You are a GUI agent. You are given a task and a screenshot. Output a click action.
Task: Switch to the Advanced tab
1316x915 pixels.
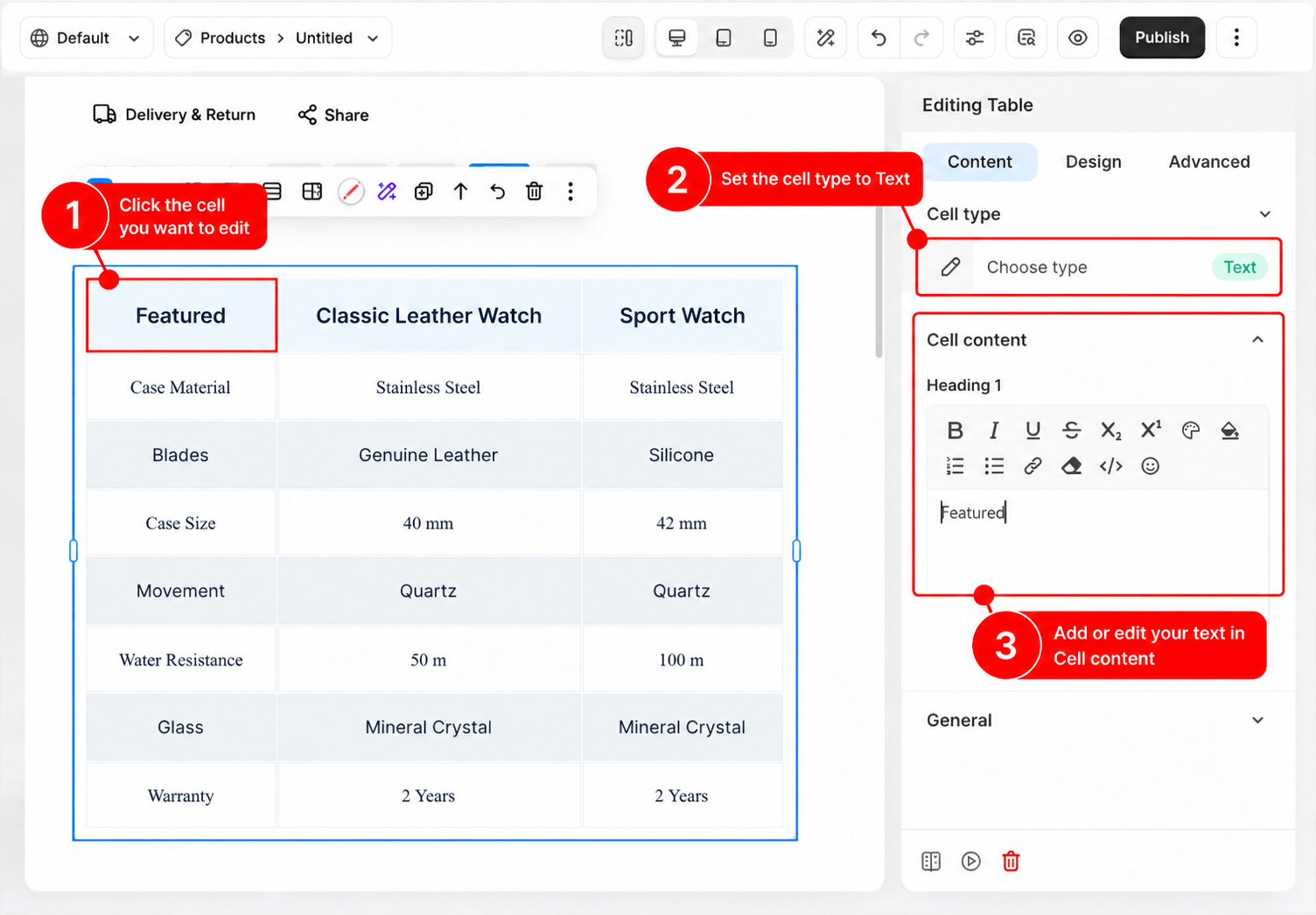click(1209, 162)
